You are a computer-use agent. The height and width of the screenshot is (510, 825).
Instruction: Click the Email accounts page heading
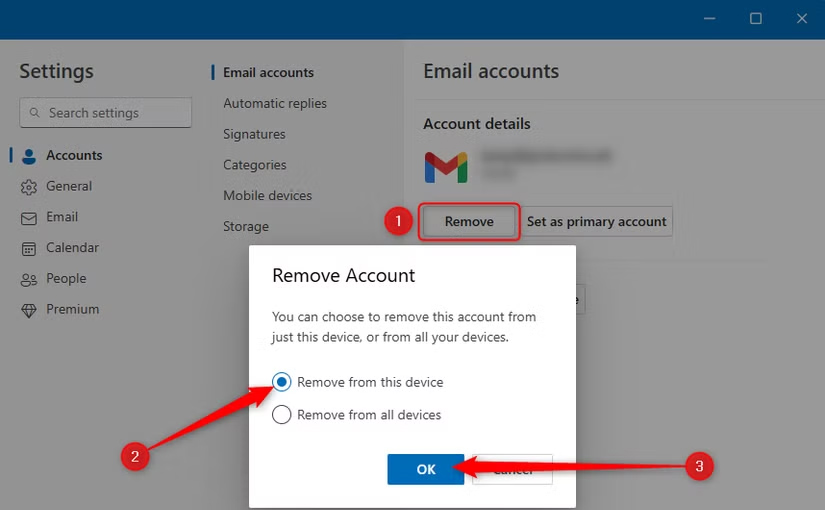pos(491,72)
